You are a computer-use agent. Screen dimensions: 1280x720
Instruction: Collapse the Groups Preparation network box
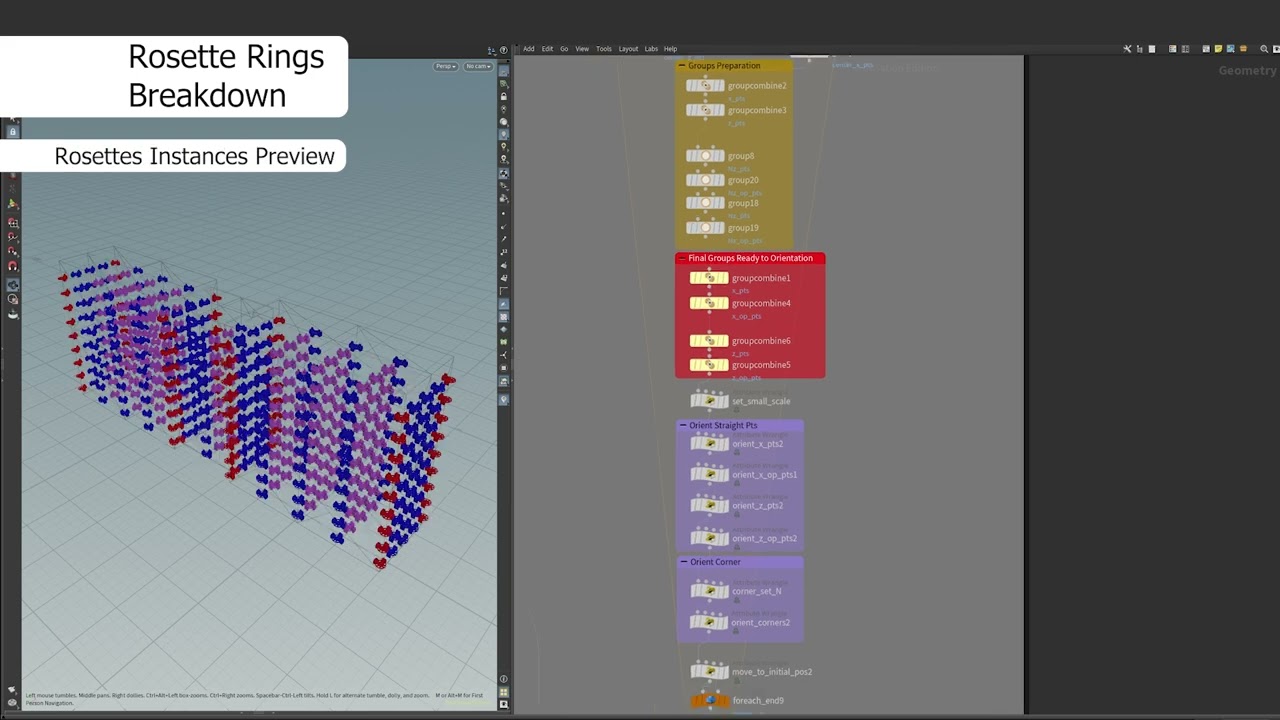[x=681, y=65]
